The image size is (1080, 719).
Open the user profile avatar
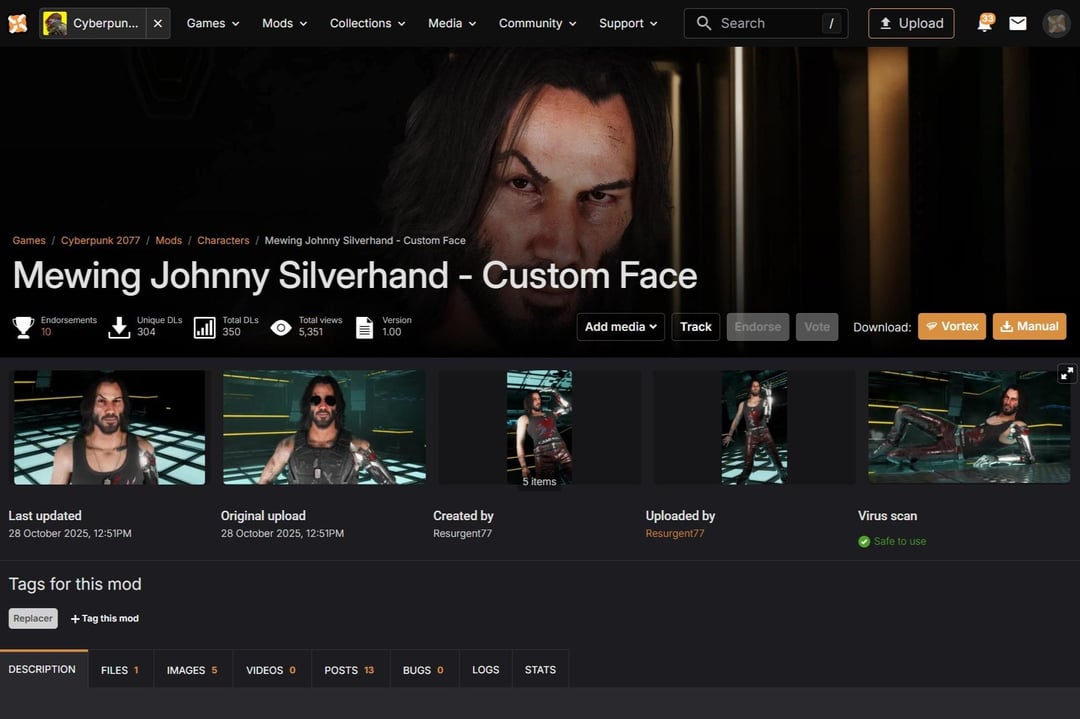pos(1055,23)
